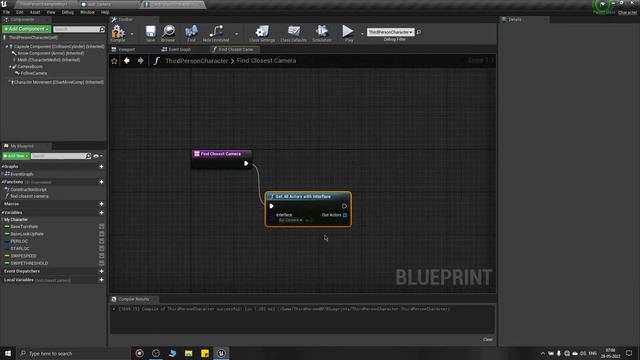The height and width of the screenshot is (360, 640).
Task: Toggle STARLOC variable editable eye
Action: click(x=102, y=249)
